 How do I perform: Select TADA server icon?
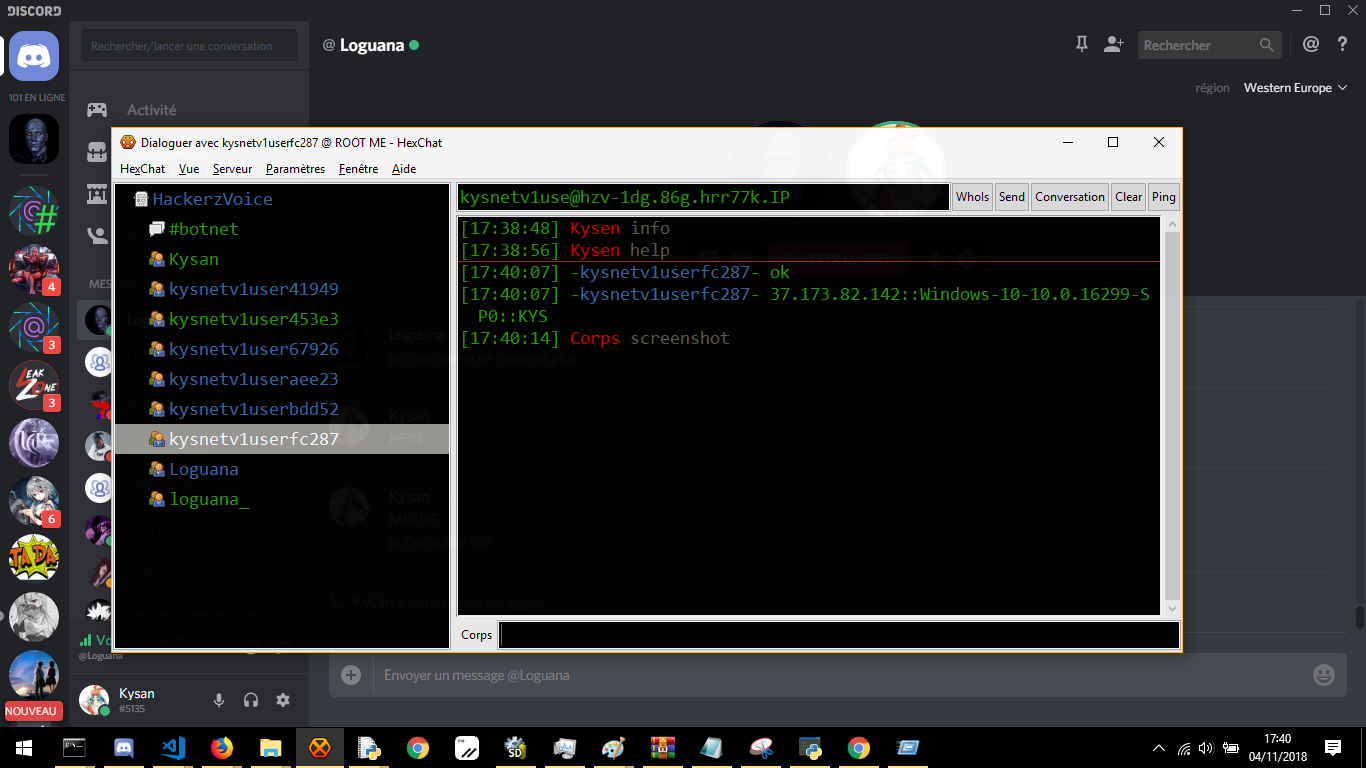pyautogui.click(x=34, y=558)
